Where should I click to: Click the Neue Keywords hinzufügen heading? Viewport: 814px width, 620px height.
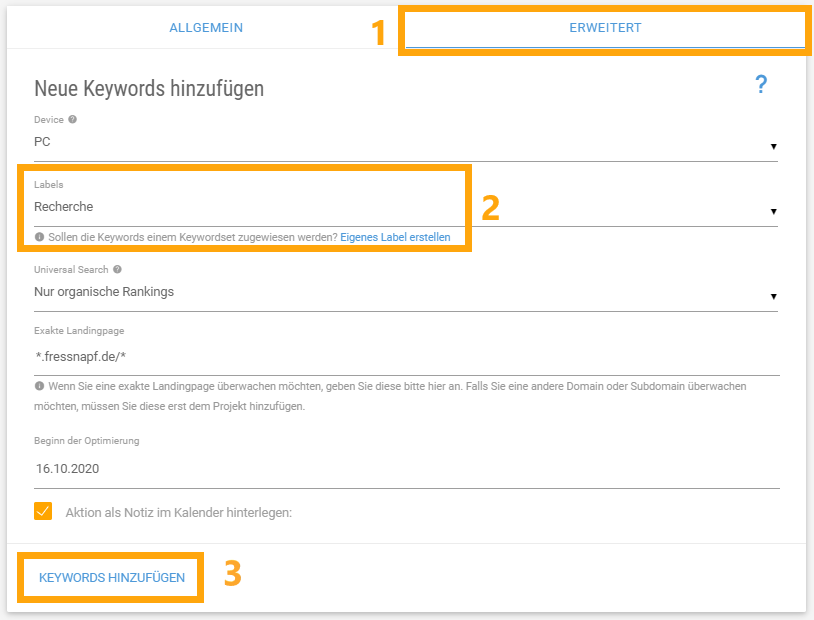tap(149, 88)
